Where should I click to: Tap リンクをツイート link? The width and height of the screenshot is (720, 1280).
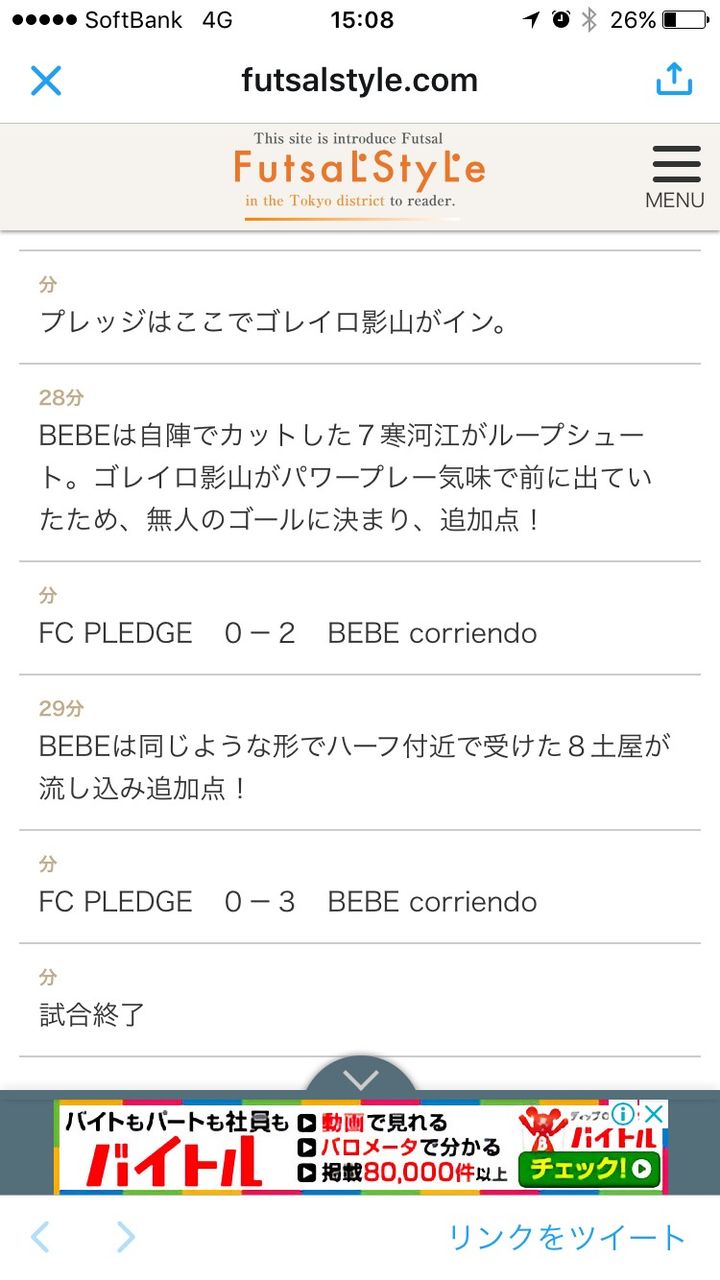click(x=567, y=1237)
